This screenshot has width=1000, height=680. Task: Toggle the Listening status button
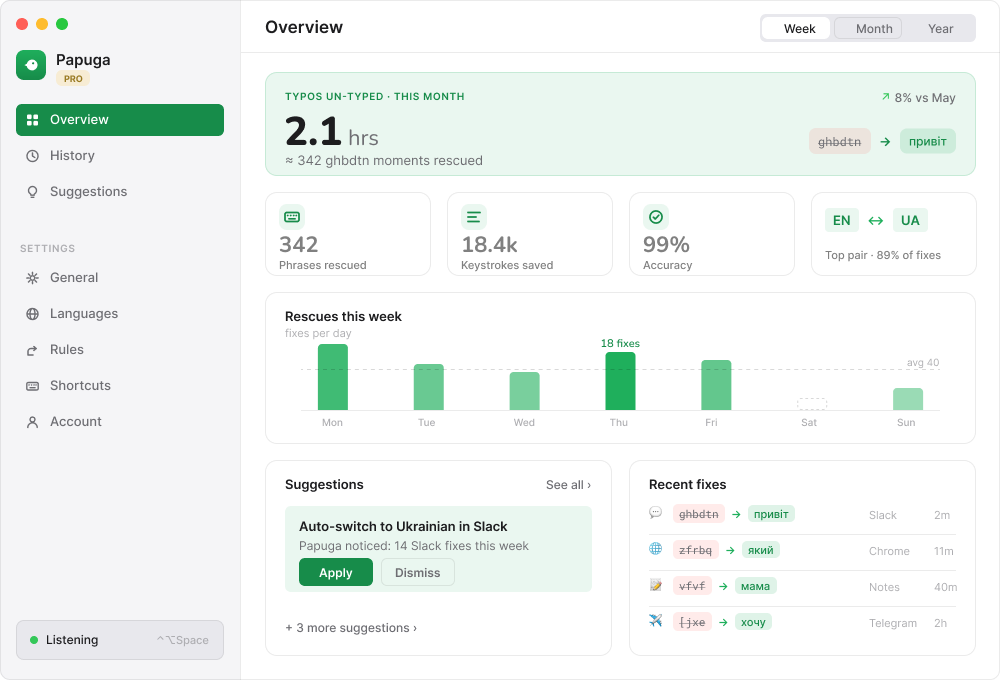[x=120, y=640]
